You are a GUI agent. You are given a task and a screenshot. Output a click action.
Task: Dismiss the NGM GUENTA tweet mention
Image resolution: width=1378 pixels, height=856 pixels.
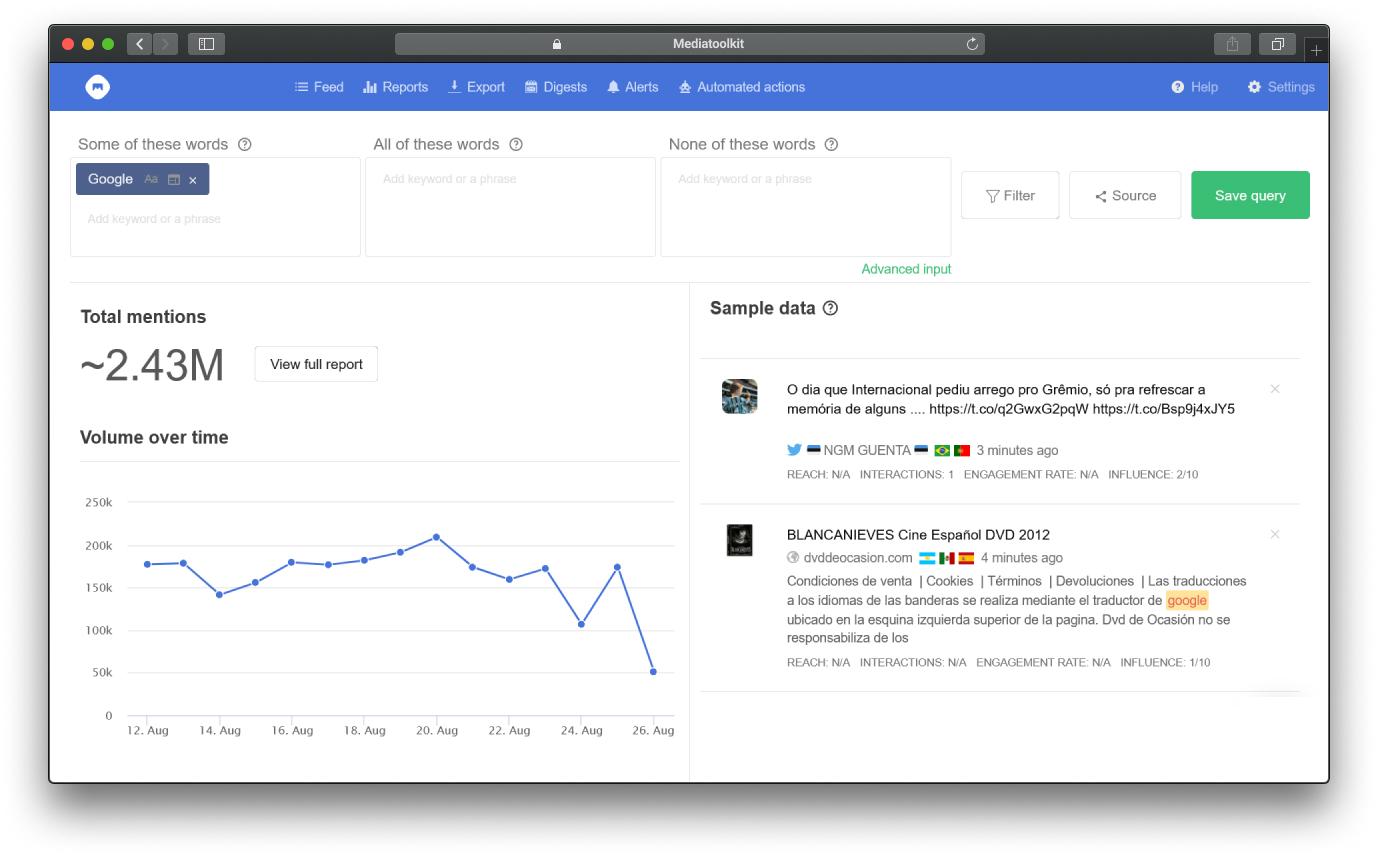tap(1275, 389)
